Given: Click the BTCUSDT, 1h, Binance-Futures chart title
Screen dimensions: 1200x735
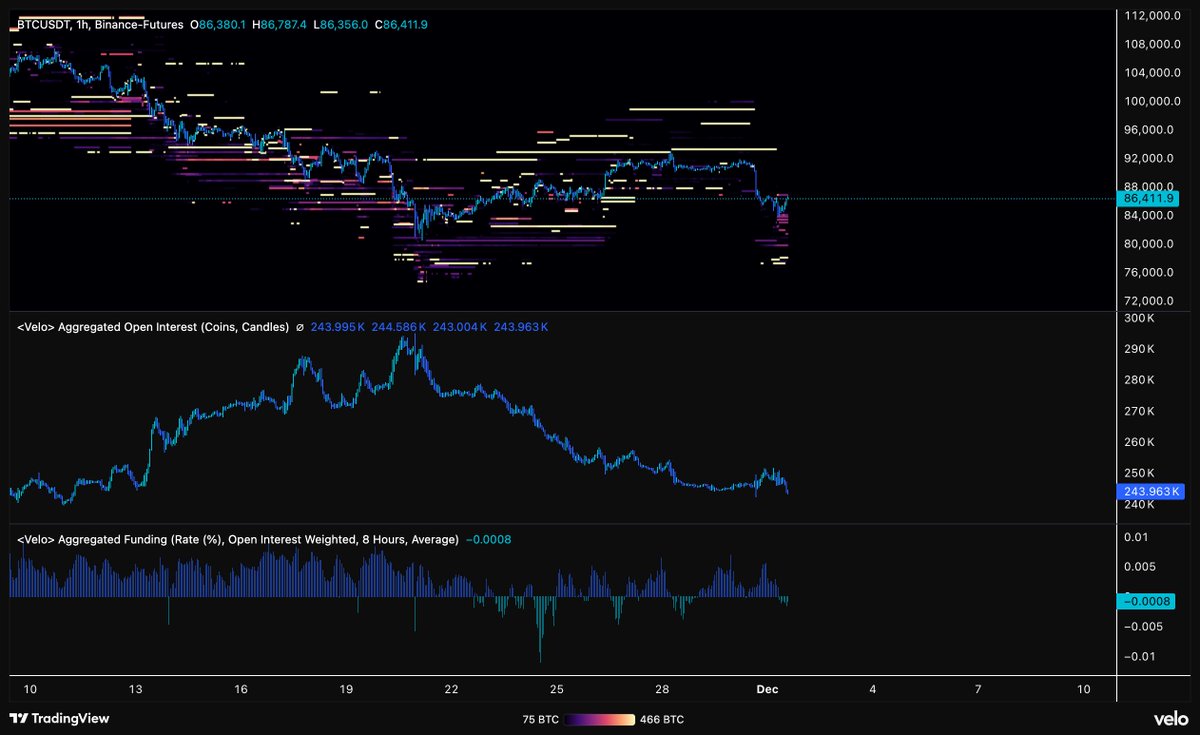Looking at the screenshot, I should (100, 23).
